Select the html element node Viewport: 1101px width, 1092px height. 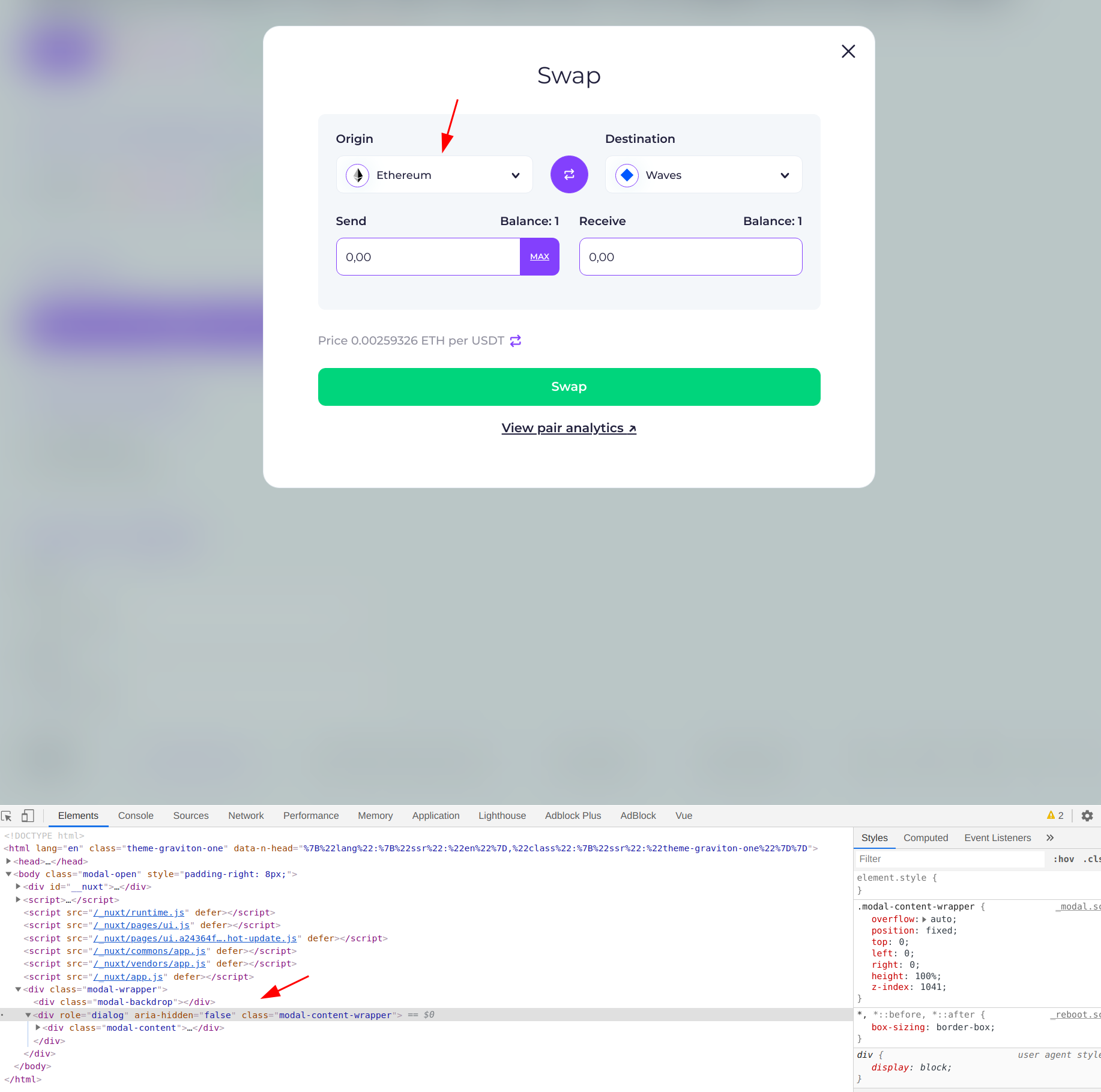pos(411,849)
